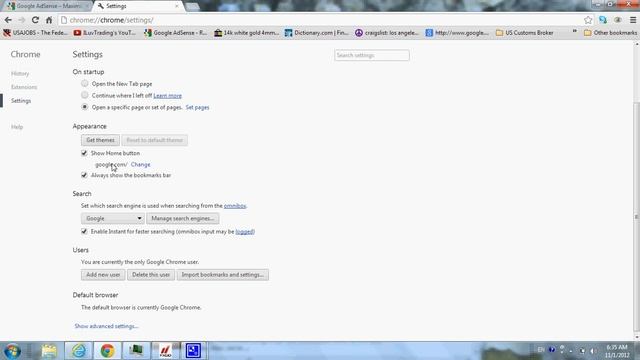
Task: Click Import bookmarks and settings button
Action: [x=223, y=275]
